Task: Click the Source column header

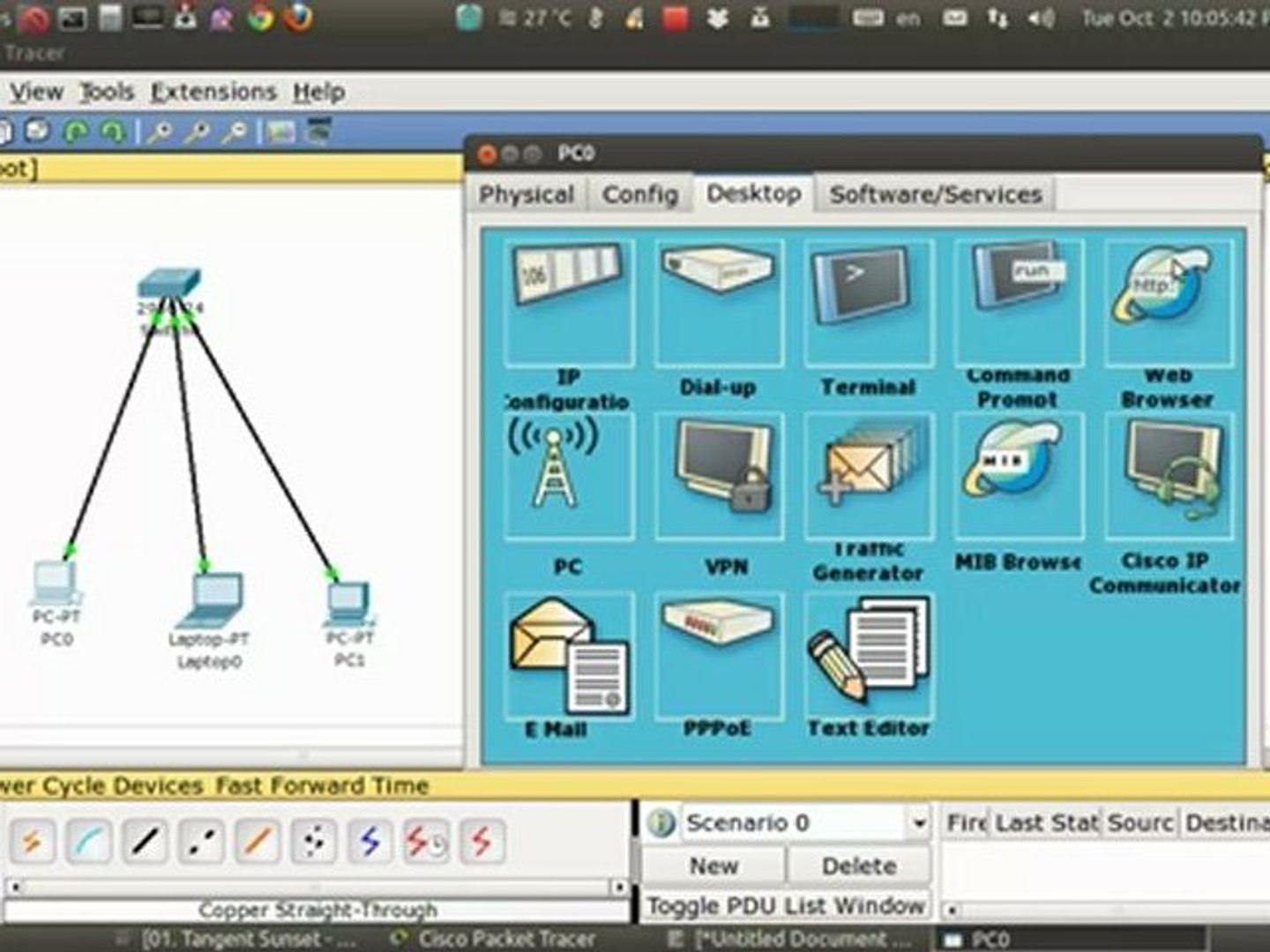Action: click(1140, 822)
